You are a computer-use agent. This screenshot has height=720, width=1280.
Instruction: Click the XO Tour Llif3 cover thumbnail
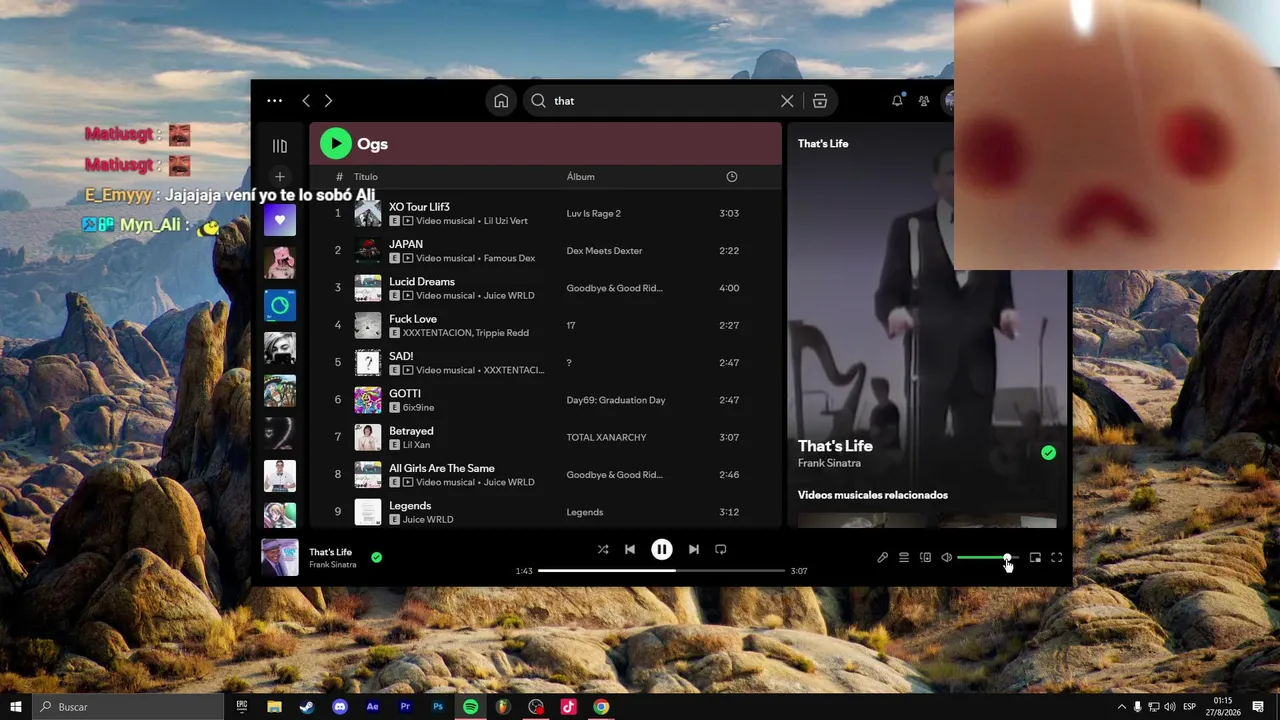tap(368, 213)
